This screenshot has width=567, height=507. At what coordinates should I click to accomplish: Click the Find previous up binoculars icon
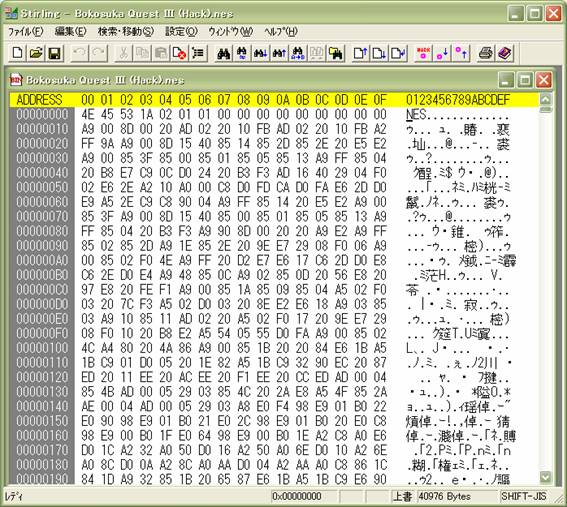(x=279, y=53)
